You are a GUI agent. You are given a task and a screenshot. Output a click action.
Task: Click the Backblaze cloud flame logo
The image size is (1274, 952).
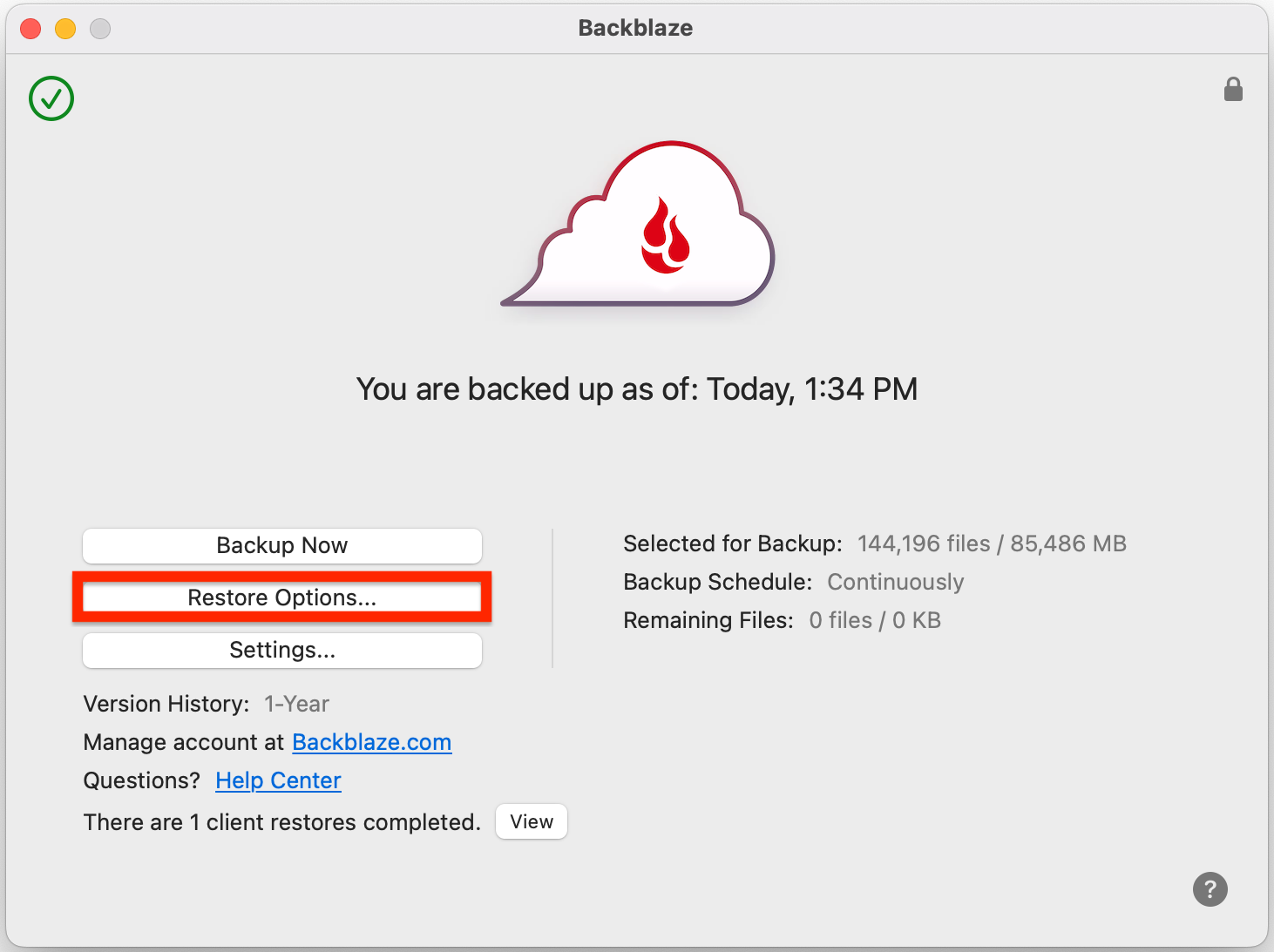[x=638, y=224]
